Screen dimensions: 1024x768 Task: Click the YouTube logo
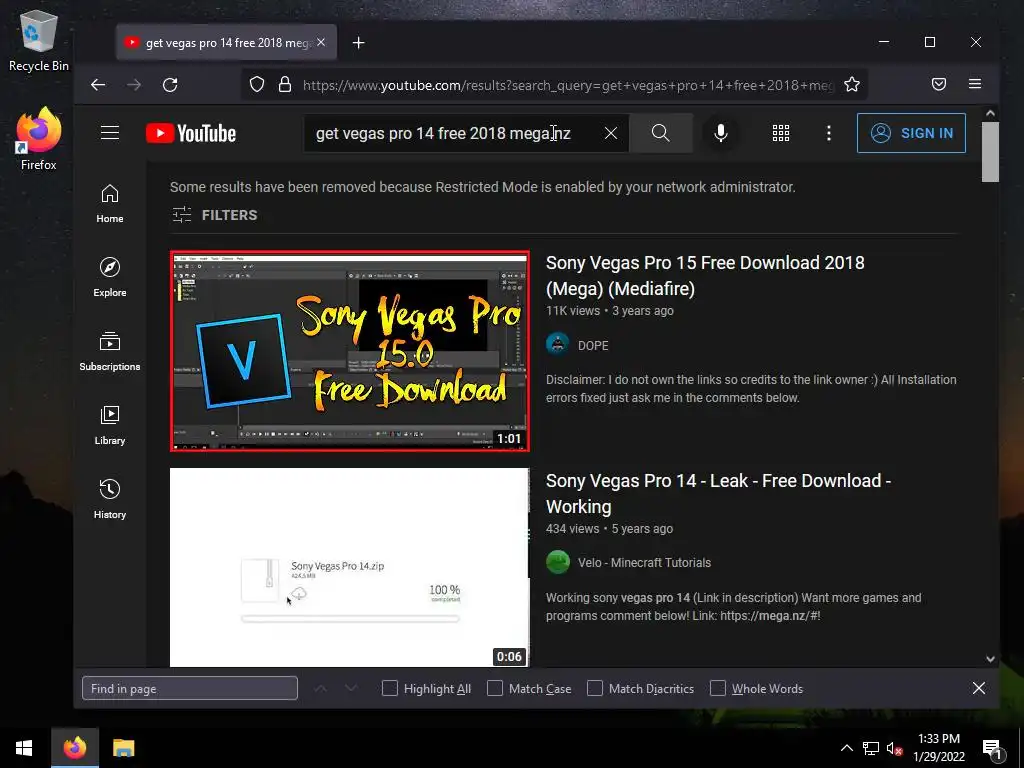click(x=191, y=133)
